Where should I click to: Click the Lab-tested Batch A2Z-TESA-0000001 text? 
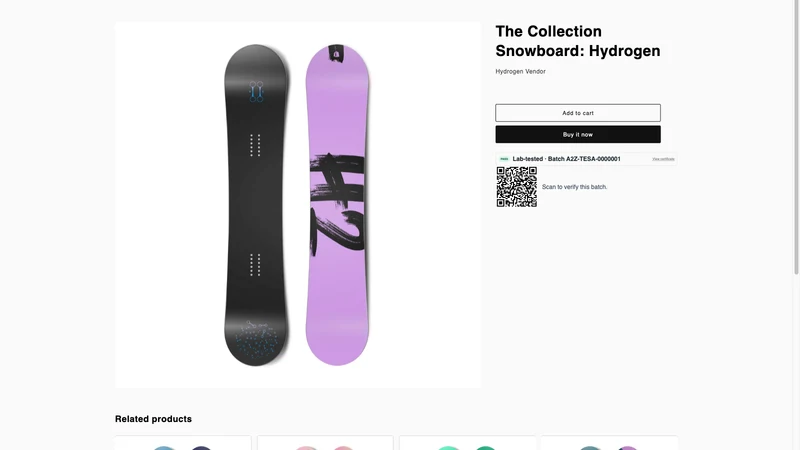click(x=566, y=159)
